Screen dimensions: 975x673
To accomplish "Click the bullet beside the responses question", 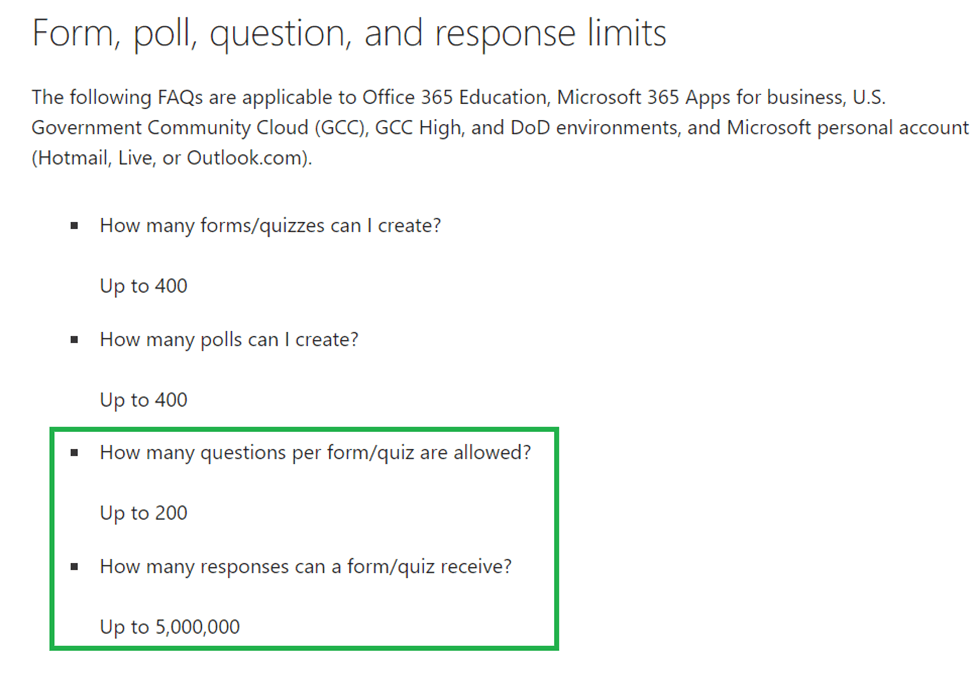I will point(75,567).
